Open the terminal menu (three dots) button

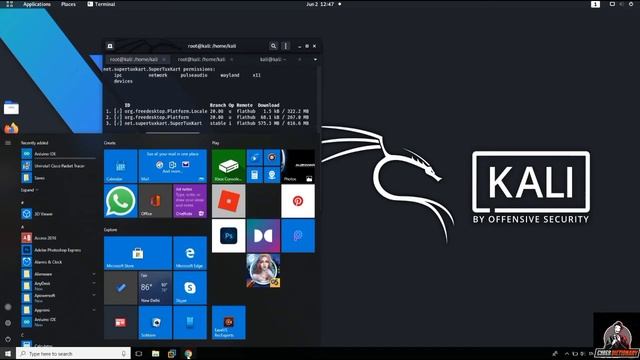click(x=286, y=46)
